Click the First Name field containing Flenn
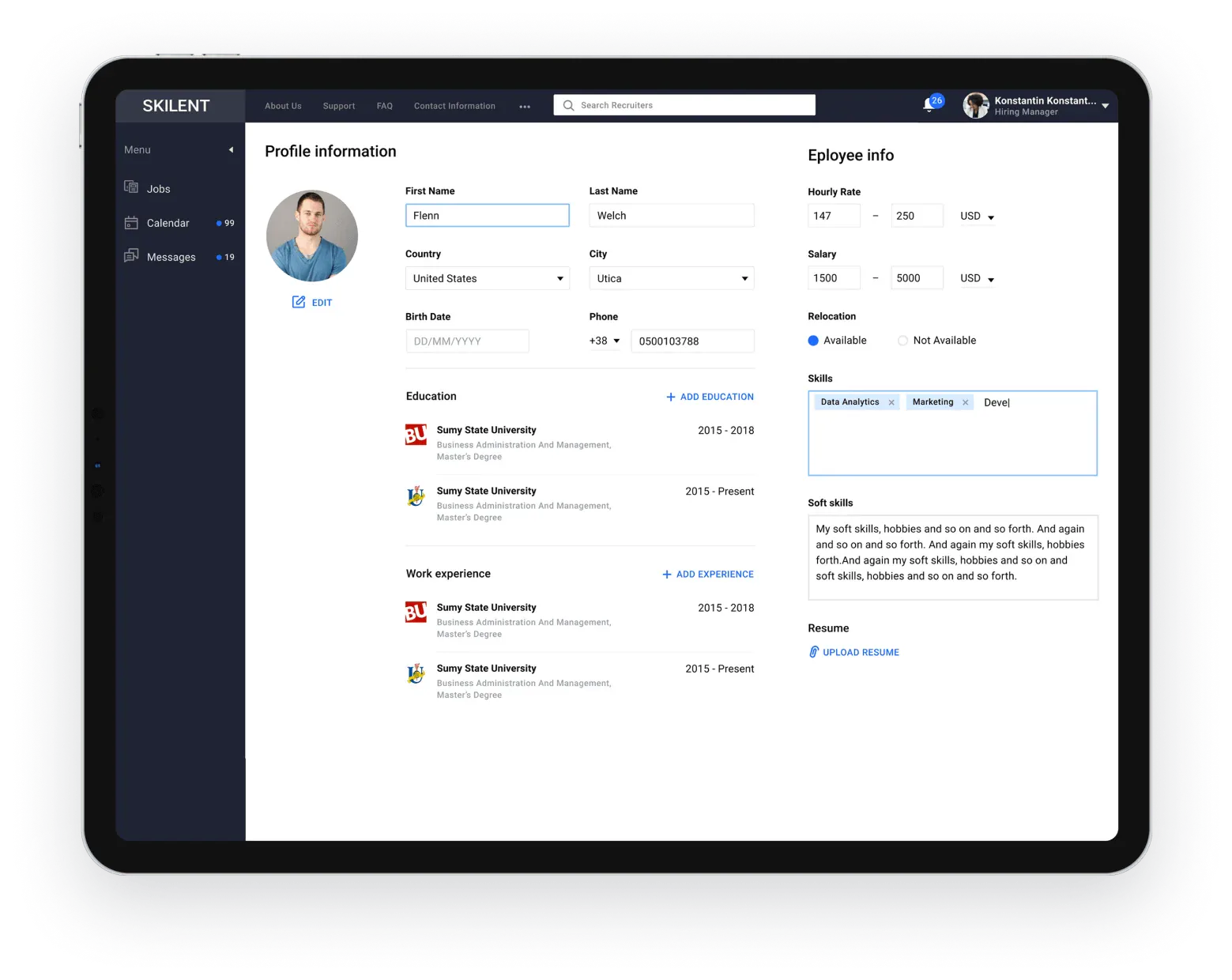Viewport: 1232px width, 980px height. [x=488, y=216]
